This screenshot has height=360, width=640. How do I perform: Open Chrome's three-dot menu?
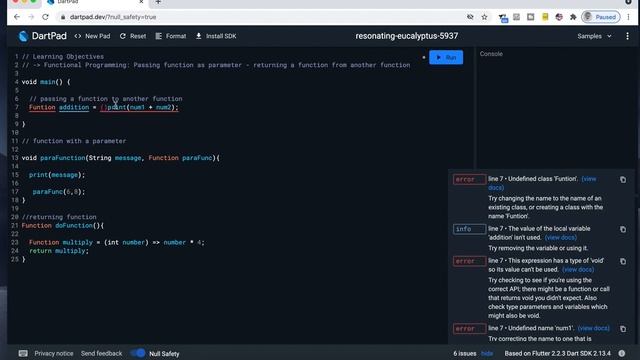click(x=629, y=17)
